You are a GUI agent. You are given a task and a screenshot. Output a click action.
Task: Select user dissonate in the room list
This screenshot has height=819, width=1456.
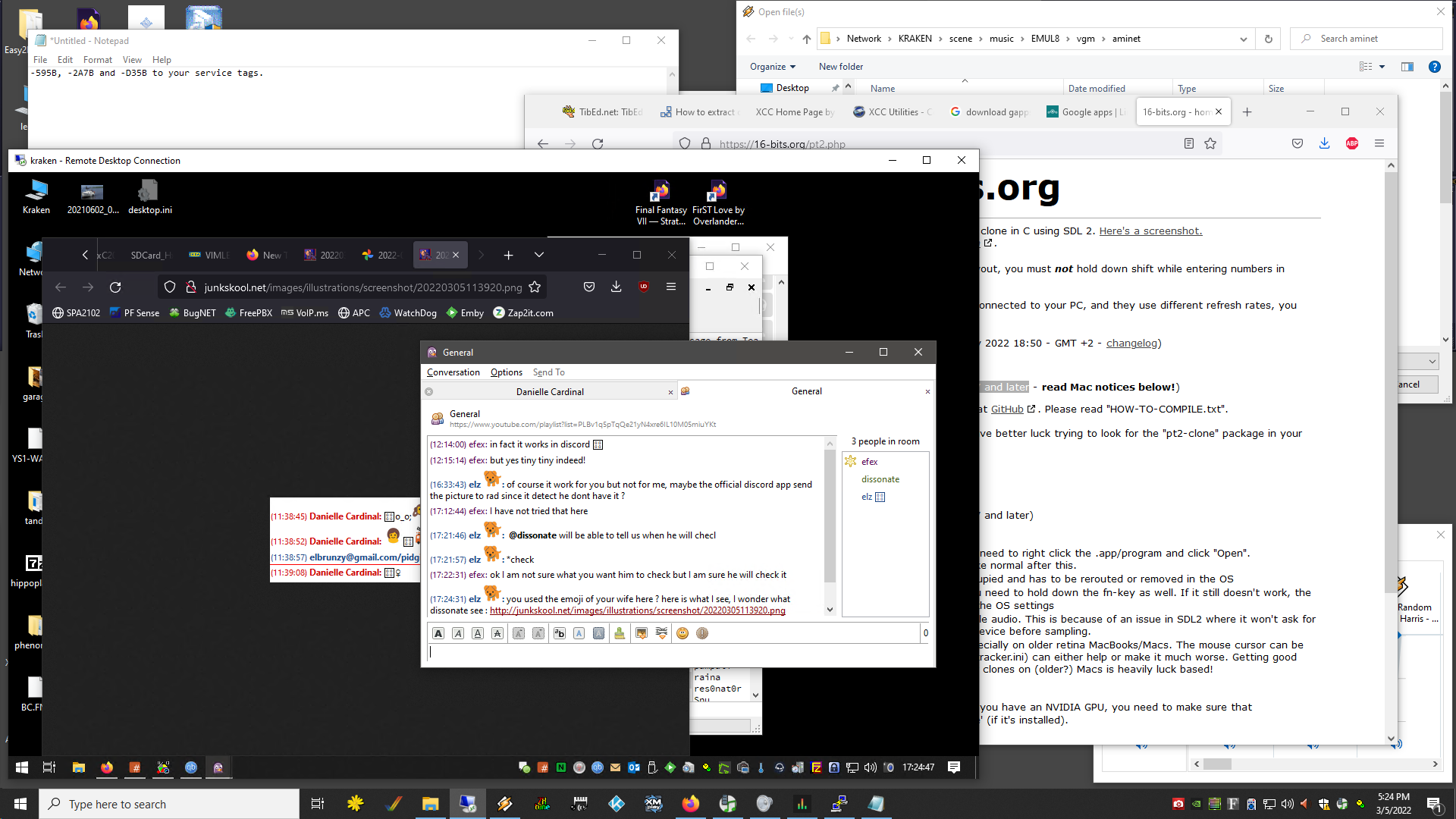[880, 479]
